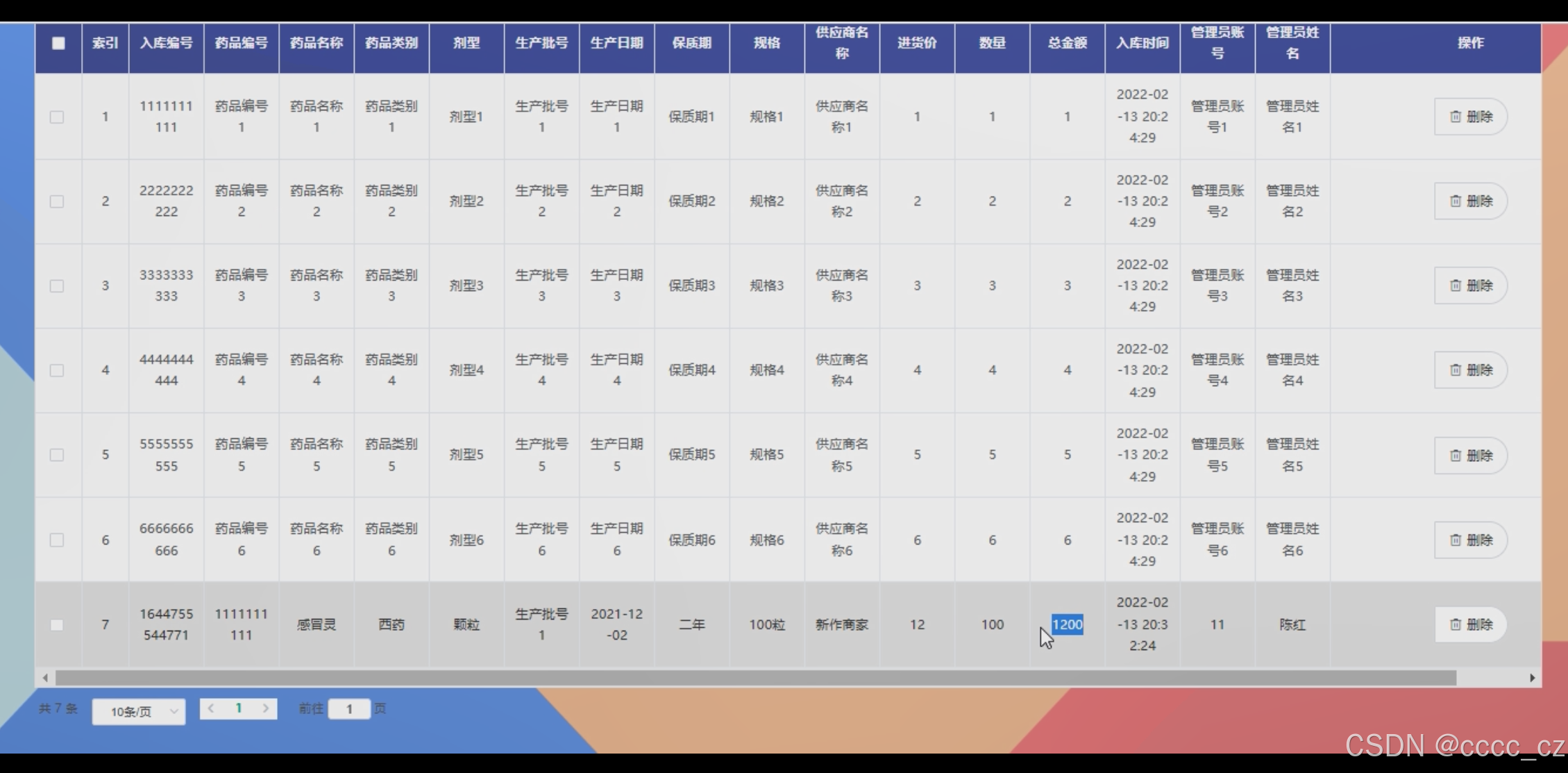1568x773 pixels.
Task: Go to previous page arrow
Action: tap(211, 708)
